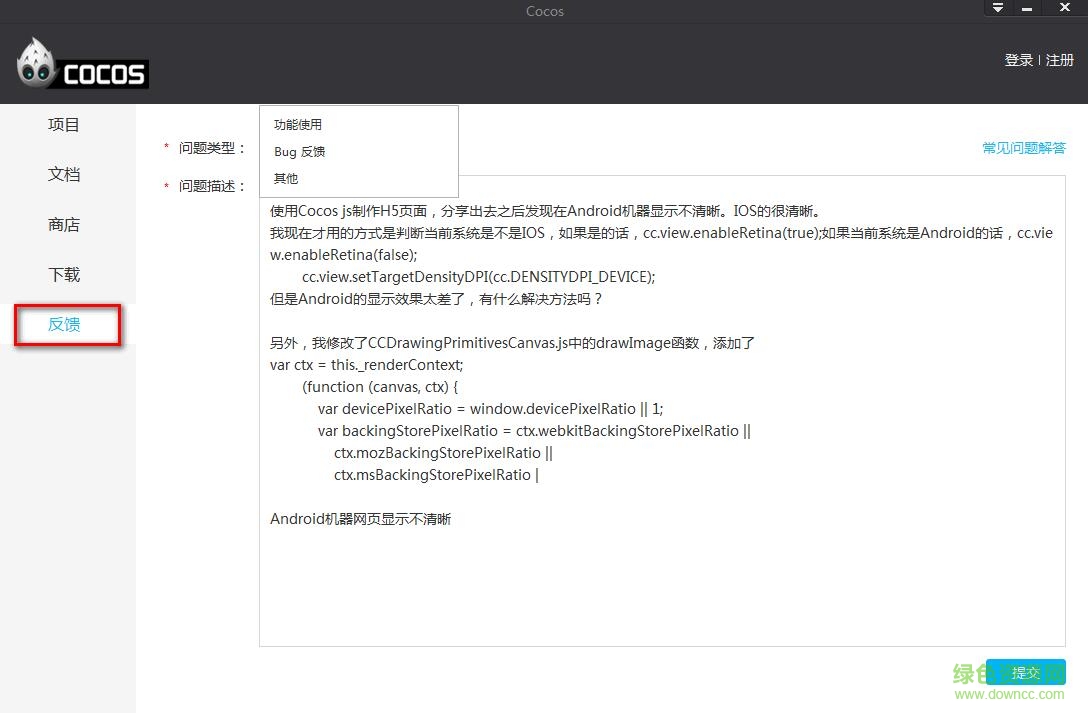
Task: Open the 下载 (Download) section
Action: point(64,275)
